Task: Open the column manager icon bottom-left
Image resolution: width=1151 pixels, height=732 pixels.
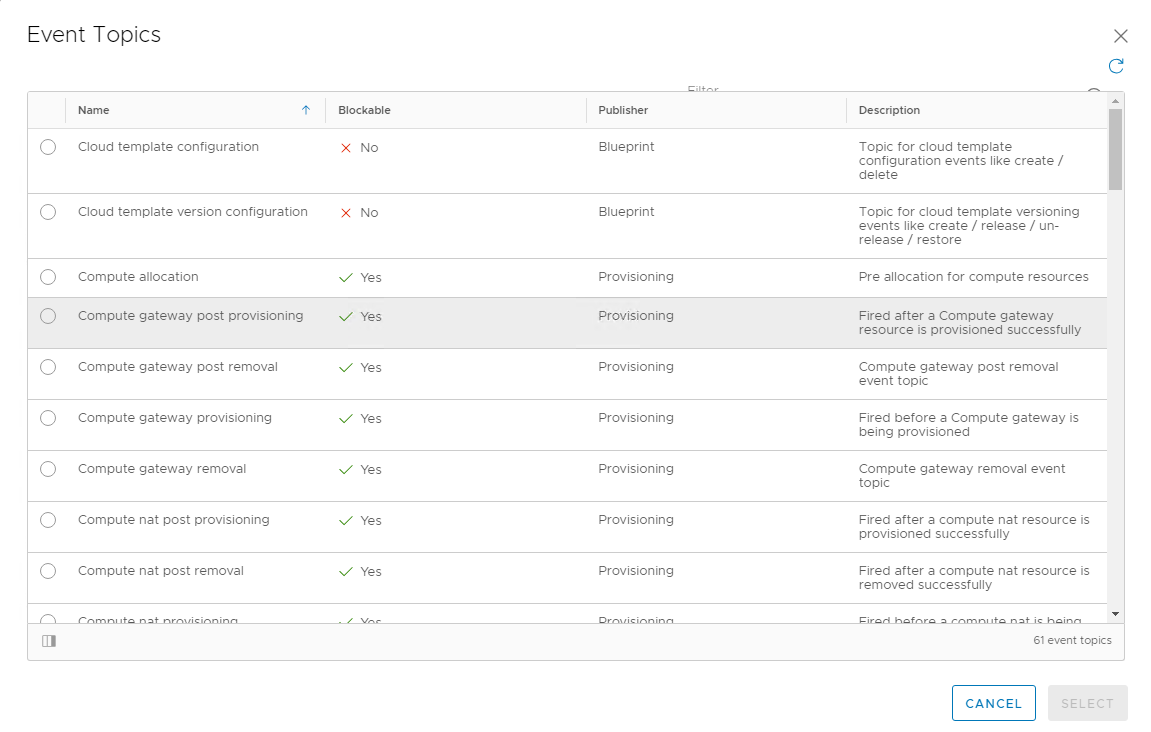Action: 48,640
